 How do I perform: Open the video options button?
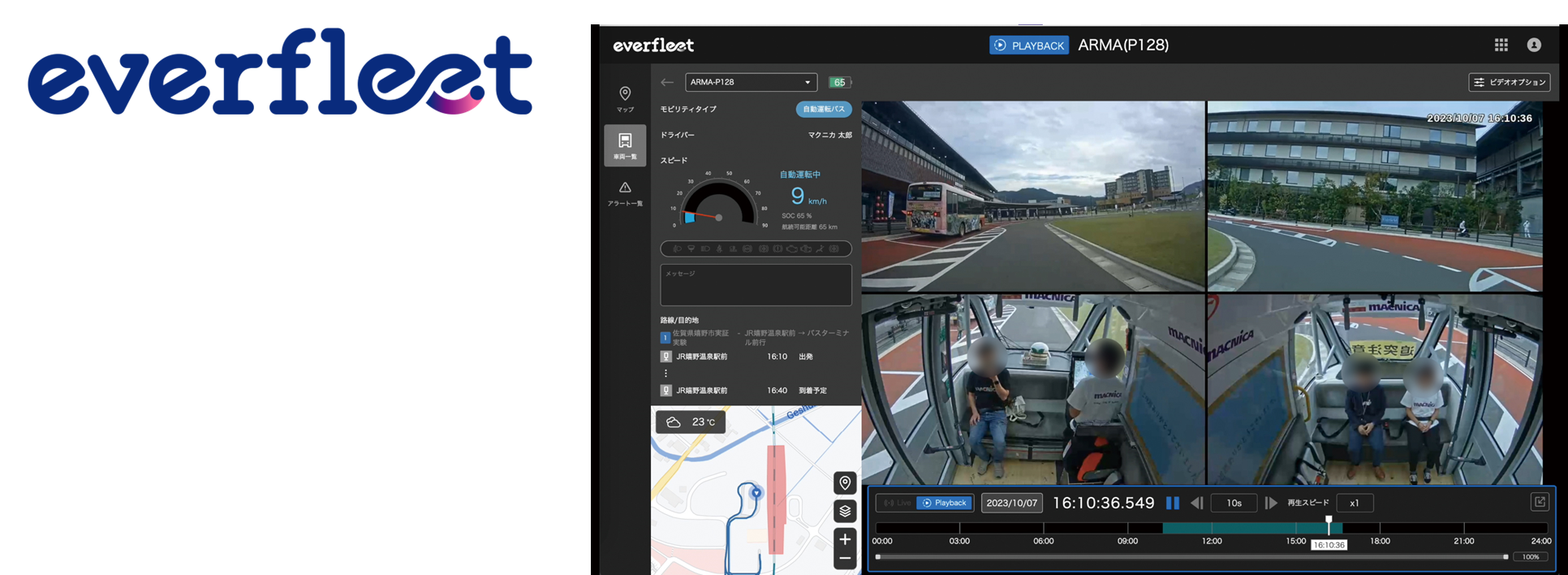pyautogui.click(x=1509, y=82)
